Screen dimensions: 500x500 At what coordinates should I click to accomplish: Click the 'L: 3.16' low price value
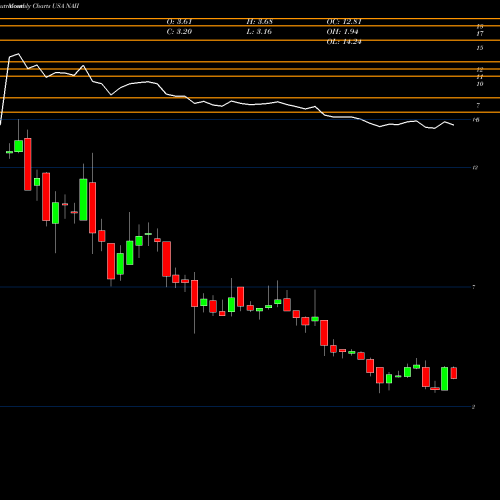259,32
